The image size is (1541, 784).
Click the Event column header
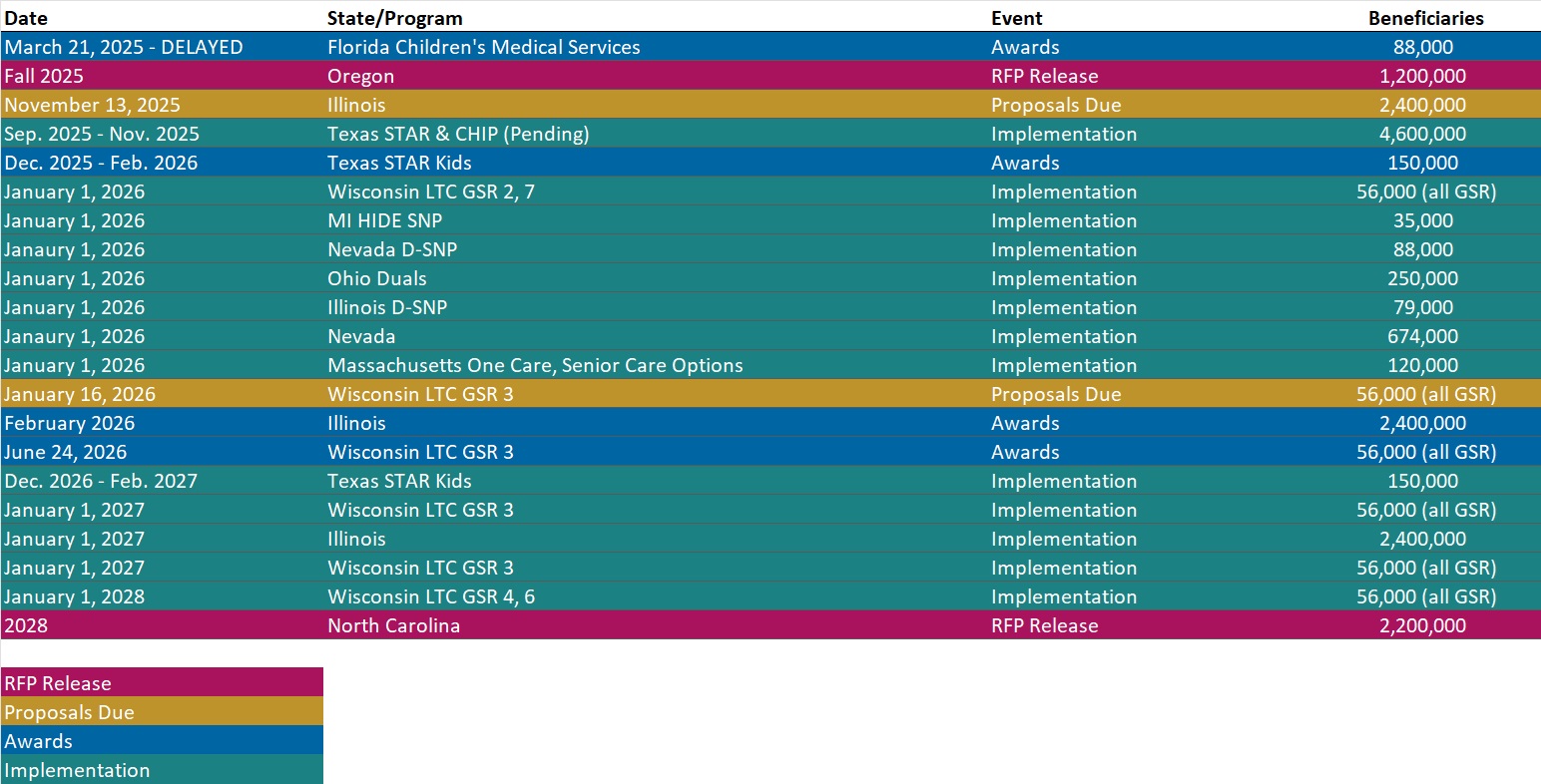(x=1016, y=18)
